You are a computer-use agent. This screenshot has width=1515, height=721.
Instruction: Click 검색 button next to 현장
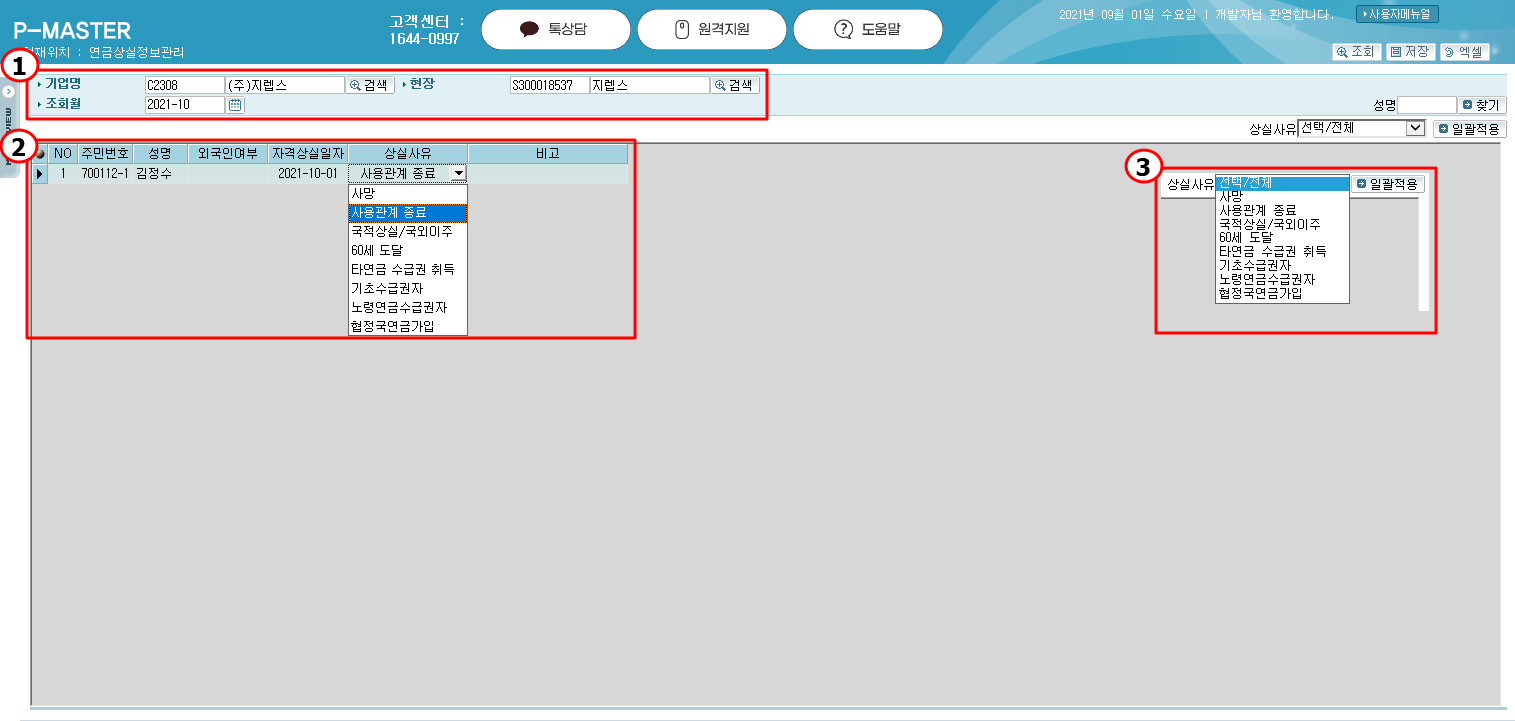tap(734, 86)
